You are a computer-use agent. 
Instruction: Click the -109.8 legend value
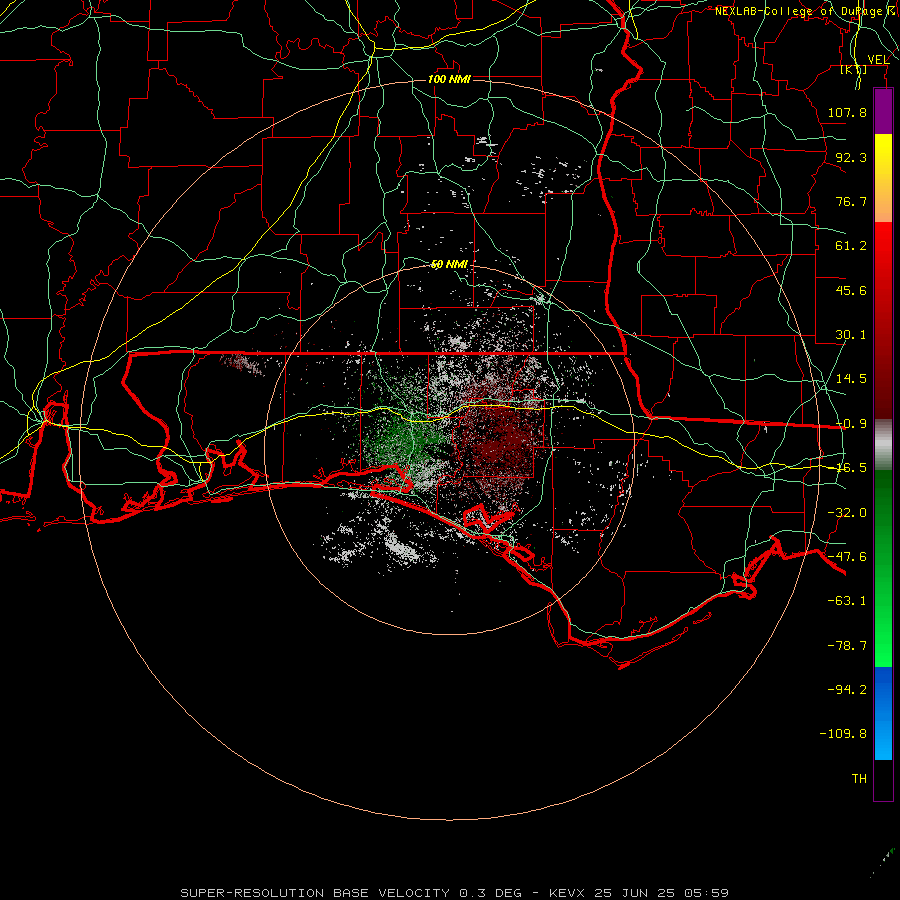[x=843, y=734]
